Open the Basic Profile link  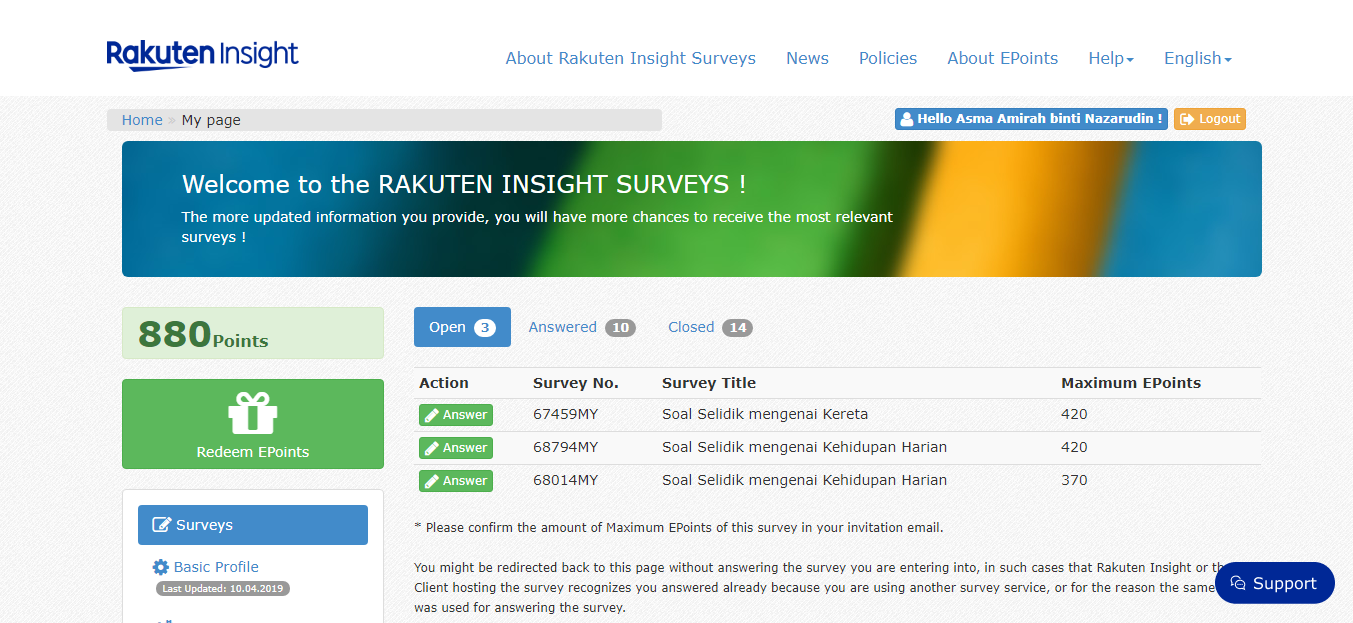(216, 567)
